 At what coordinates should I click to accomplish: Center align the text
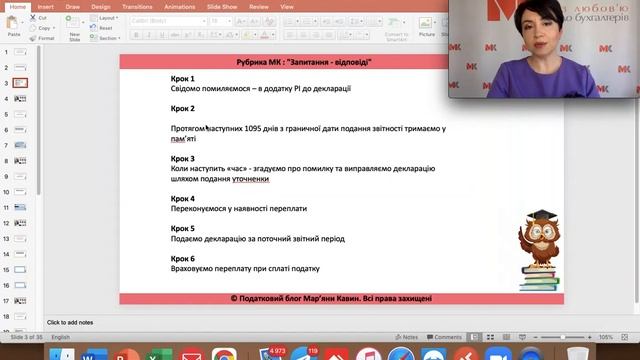tap(303, 36)
